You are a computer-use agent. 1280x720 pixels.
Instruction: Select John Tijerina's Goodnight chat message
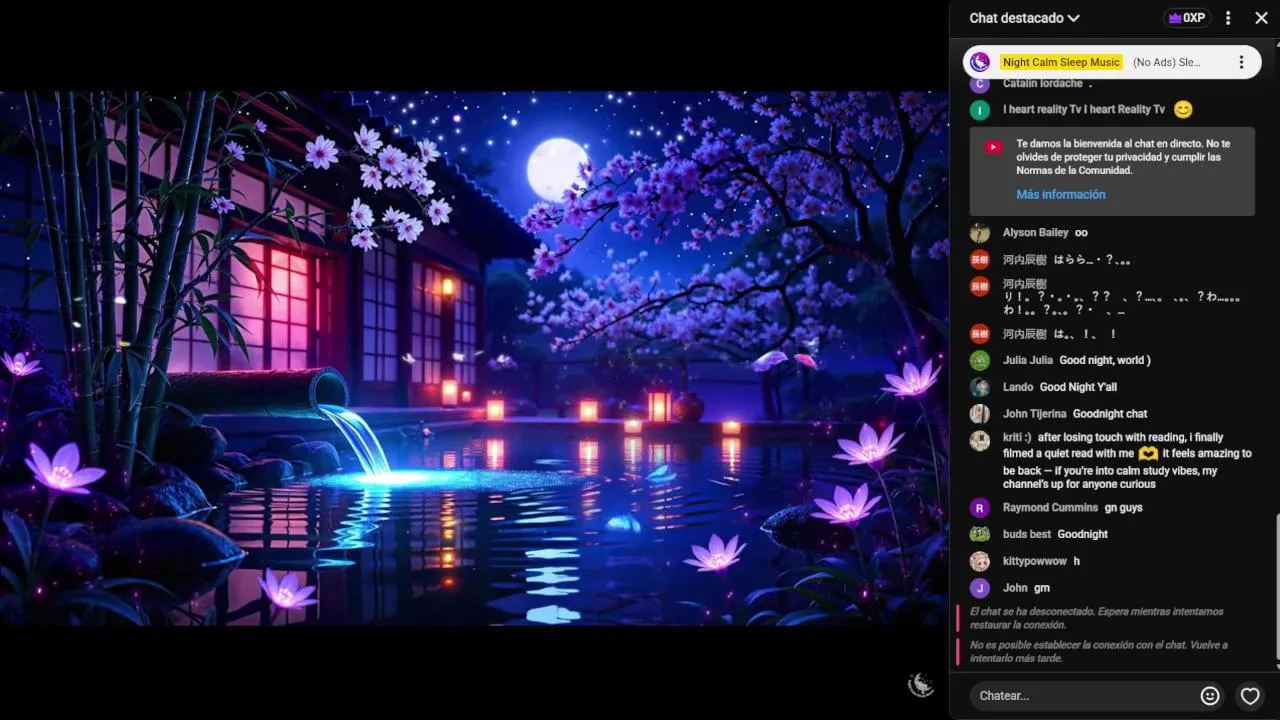(1110, 414)
